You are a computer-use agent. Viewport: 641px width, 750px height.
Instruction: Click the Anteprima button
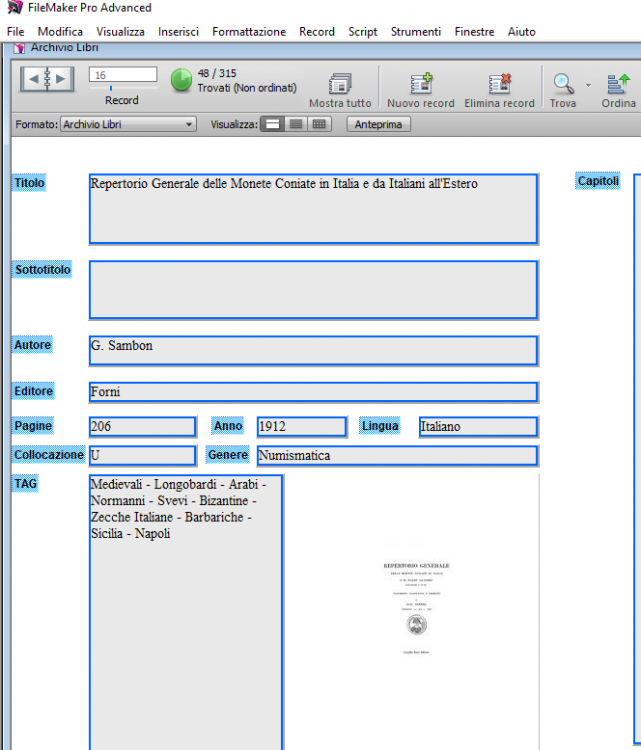[378, 124]
